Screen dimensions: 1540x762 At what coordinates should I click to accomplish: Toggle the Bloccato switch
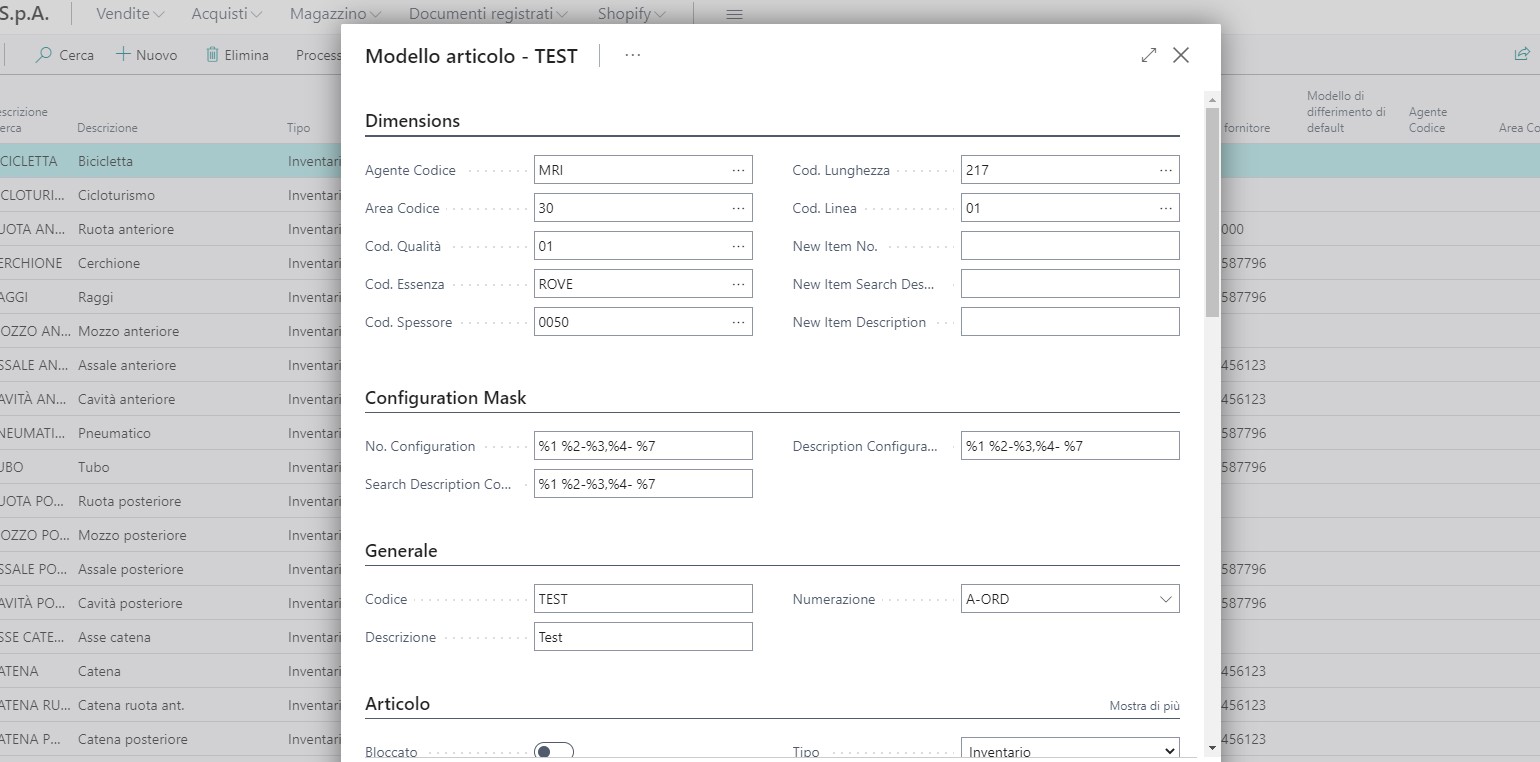(554, 751)
